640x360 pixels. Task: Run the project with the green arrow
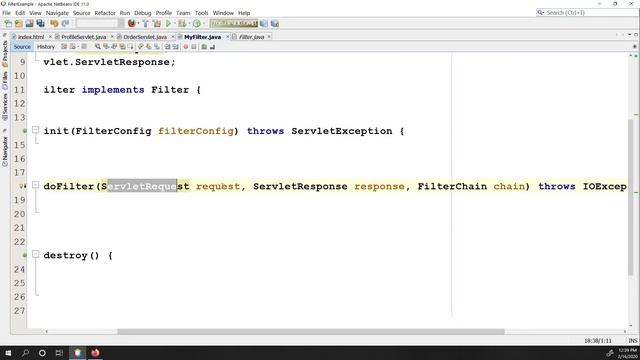[168, 24]
